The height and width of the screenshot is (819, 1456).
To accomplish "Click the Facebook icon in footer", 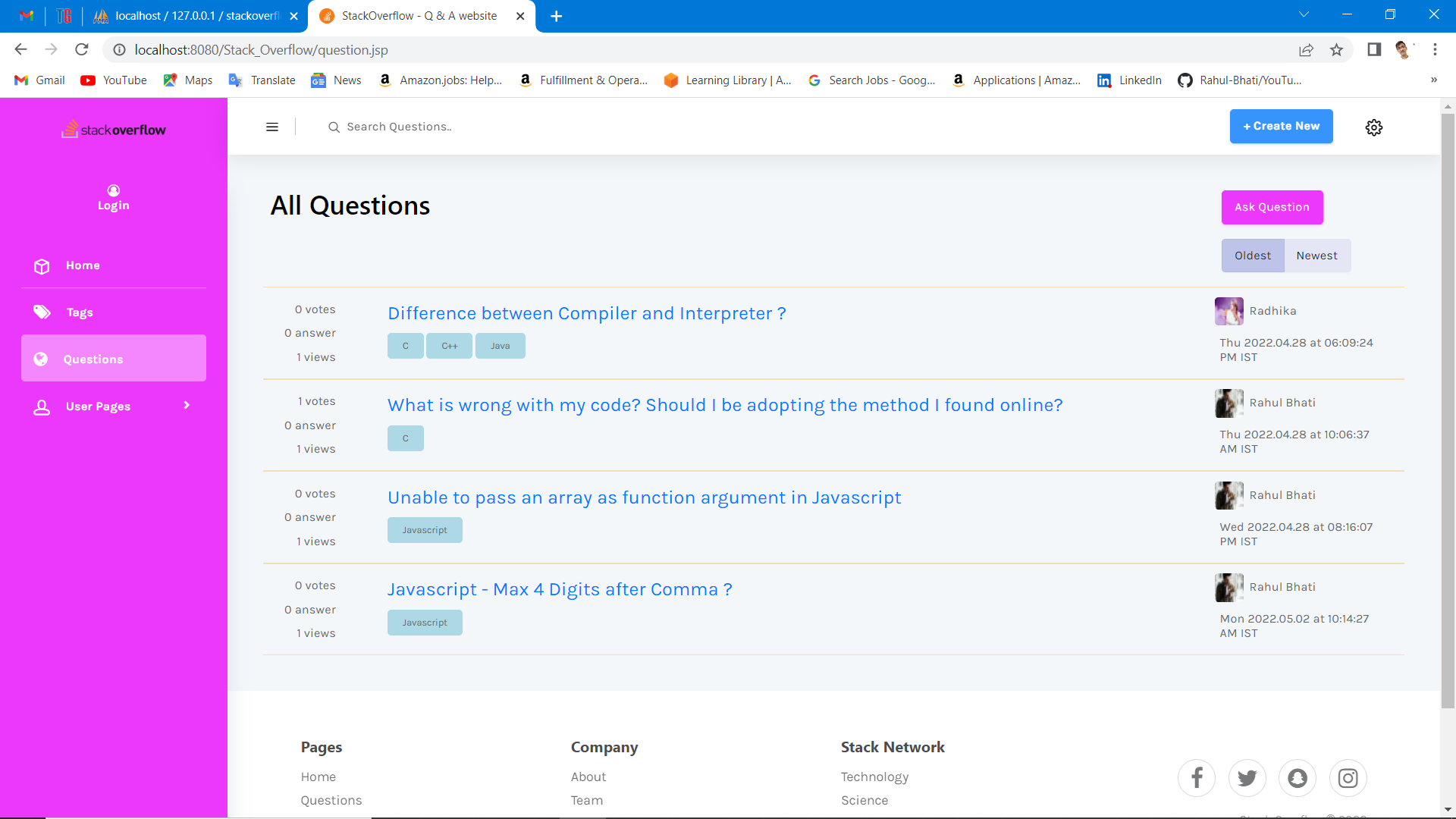I will [1197, 778].
